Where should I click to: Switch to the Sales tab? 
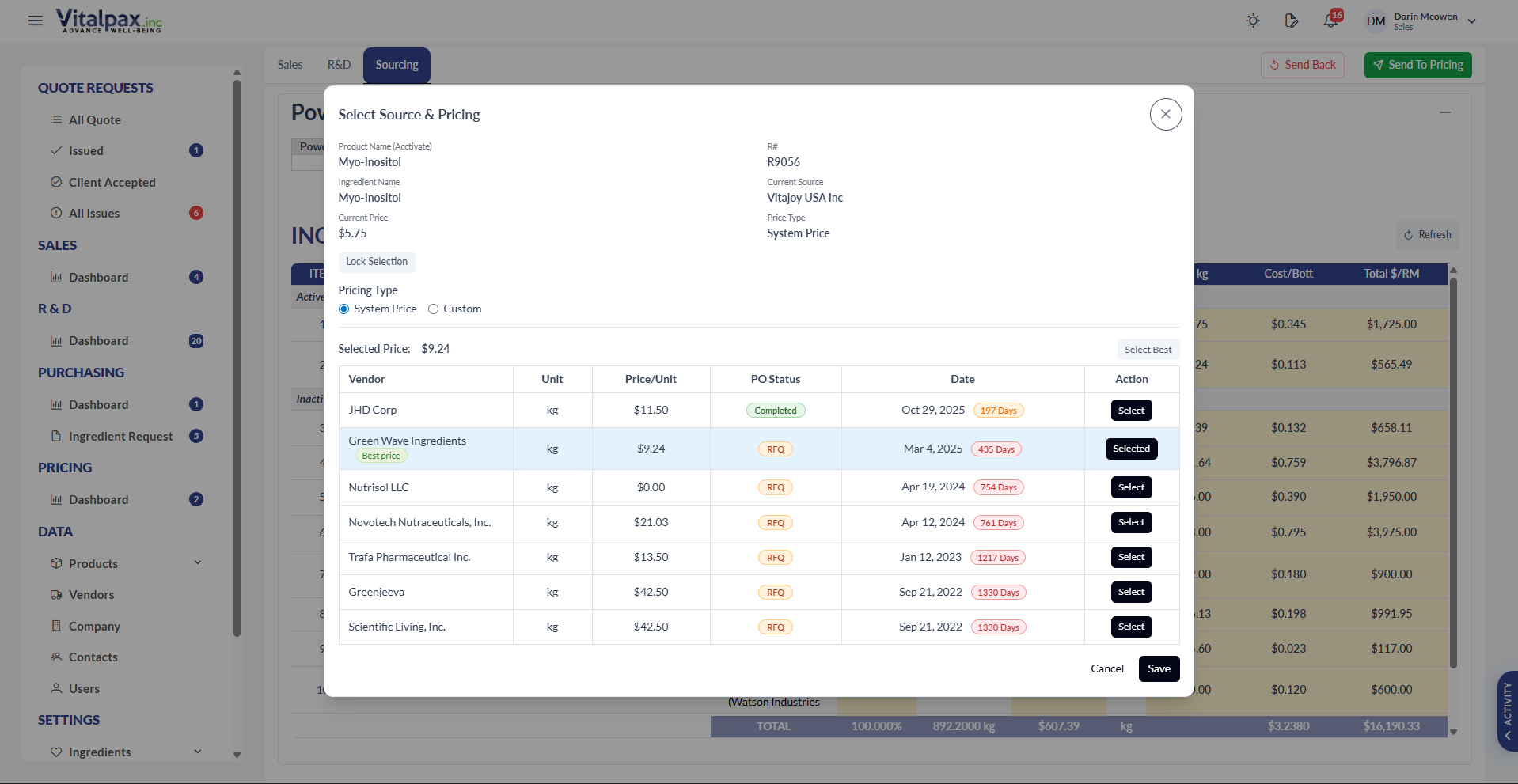click(290, 65)
